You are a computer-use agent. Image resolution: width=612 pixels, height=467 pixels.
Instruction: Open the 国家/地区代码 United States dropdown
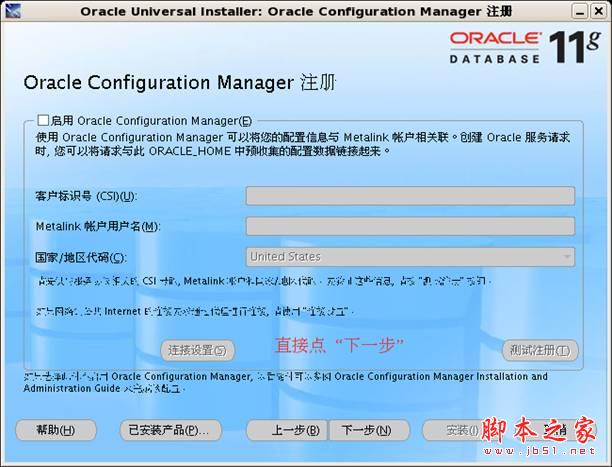[410, 257]
